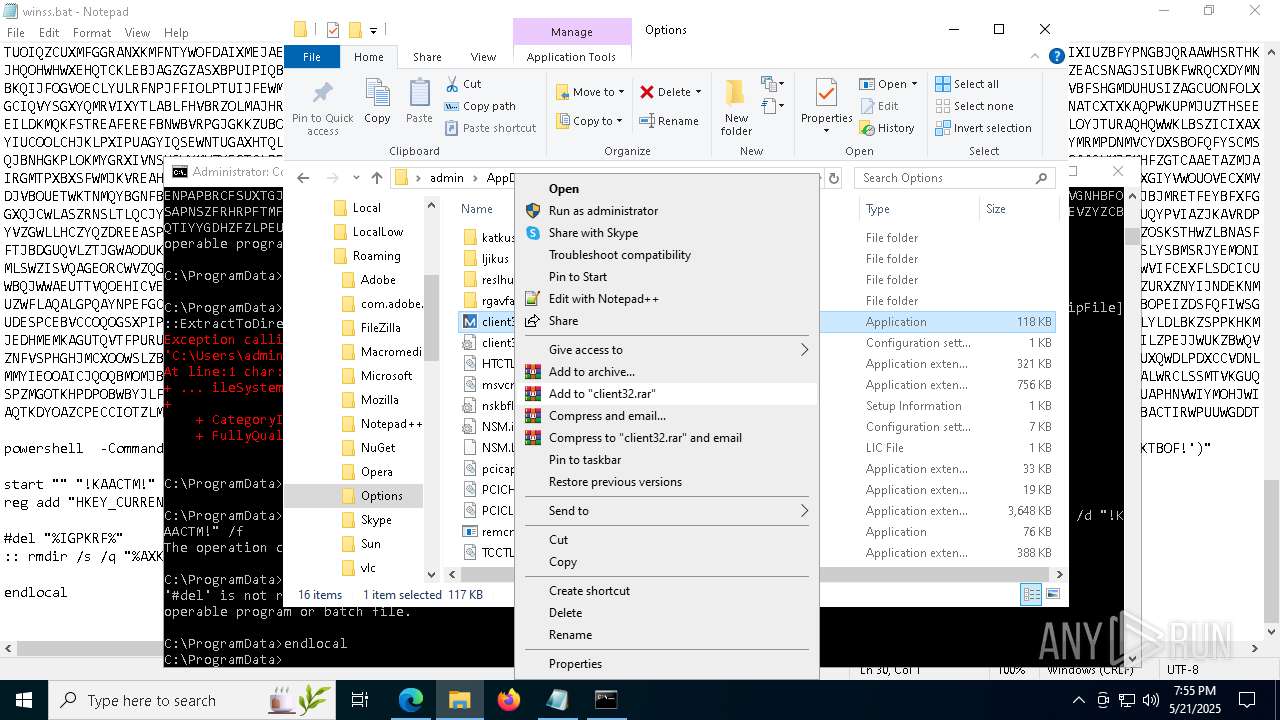Image resolution: width=1280 pixels, height=720 pixels.
Task: Switch to the Share ribbon tab
Action: (x=427, y=57)
